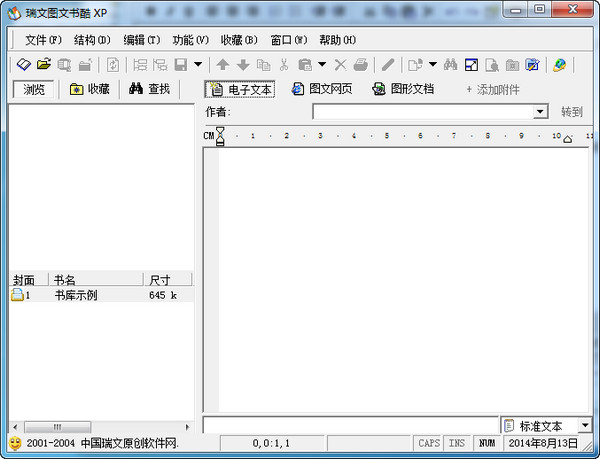Viewport: 600px width, 459px height.
Task: Open the folder icon in toolbar
Action: (44, 64)
